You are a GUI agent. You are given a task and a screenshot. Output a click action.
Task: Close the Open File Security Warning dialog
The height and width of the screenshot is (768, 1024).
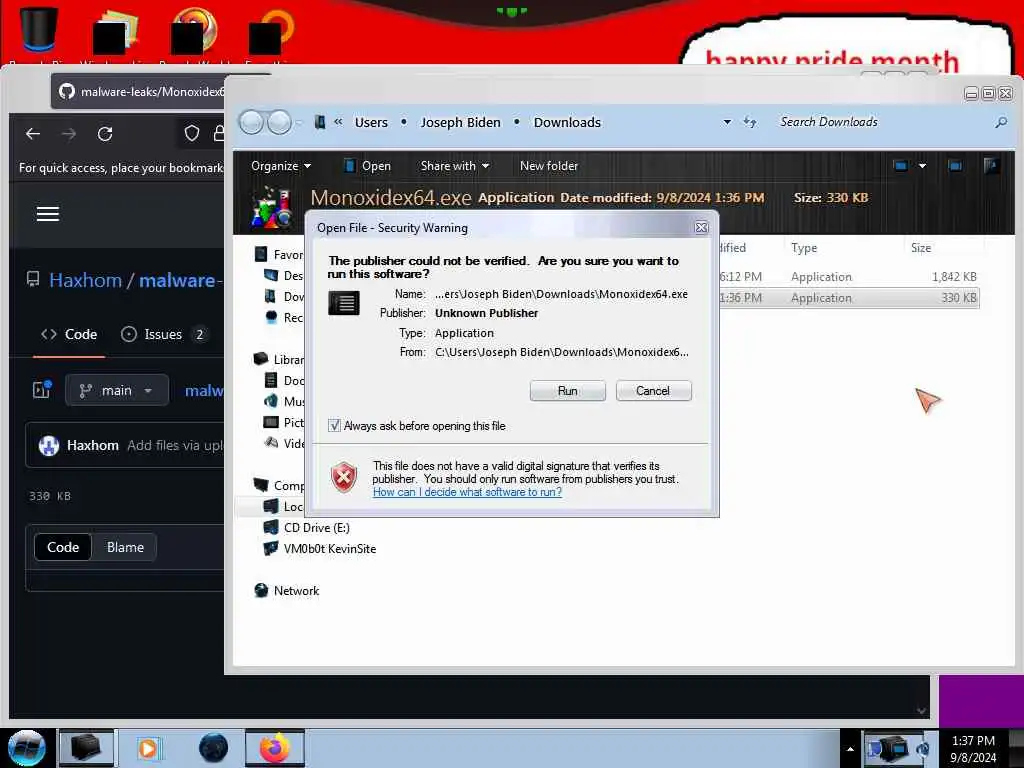pos(701,227)
